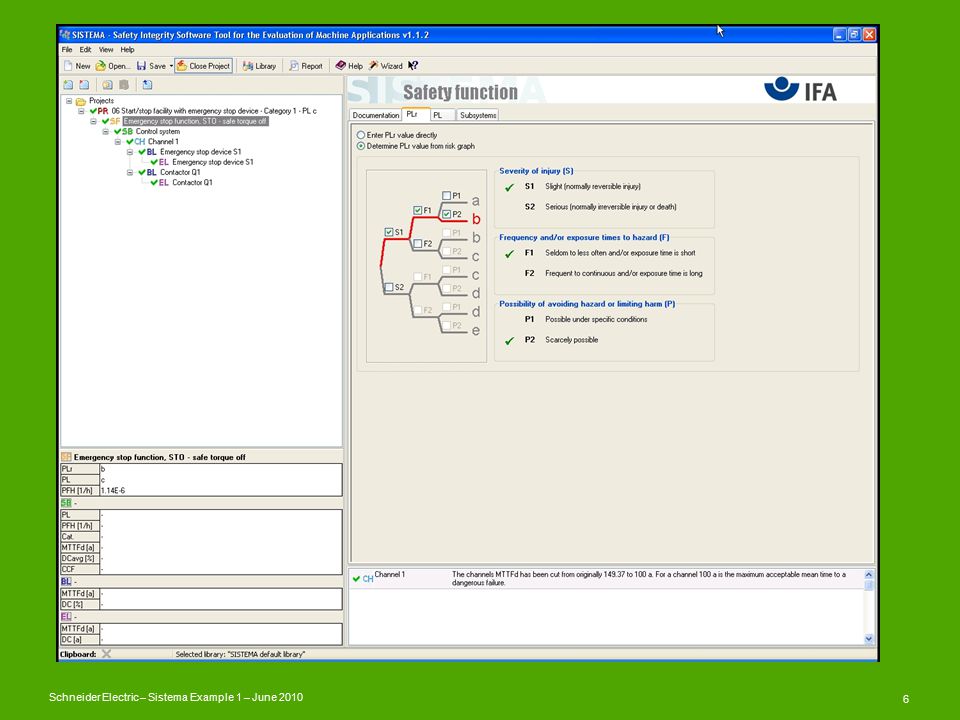This screenshot has width=960, height=720.
Task: Select the Projects folder icon in the tree
Action: point(80,101)
